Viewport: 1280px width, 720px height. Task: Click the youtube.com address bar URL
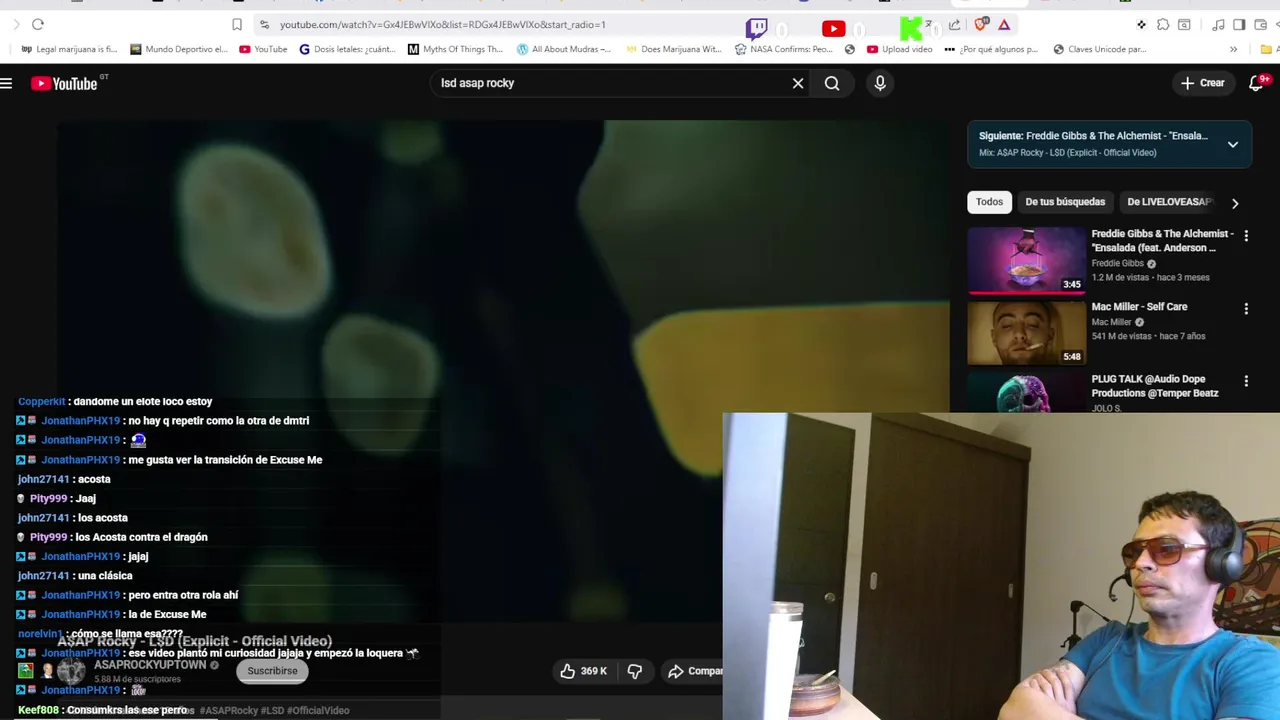pyautogui.click(x=442, y=24)
